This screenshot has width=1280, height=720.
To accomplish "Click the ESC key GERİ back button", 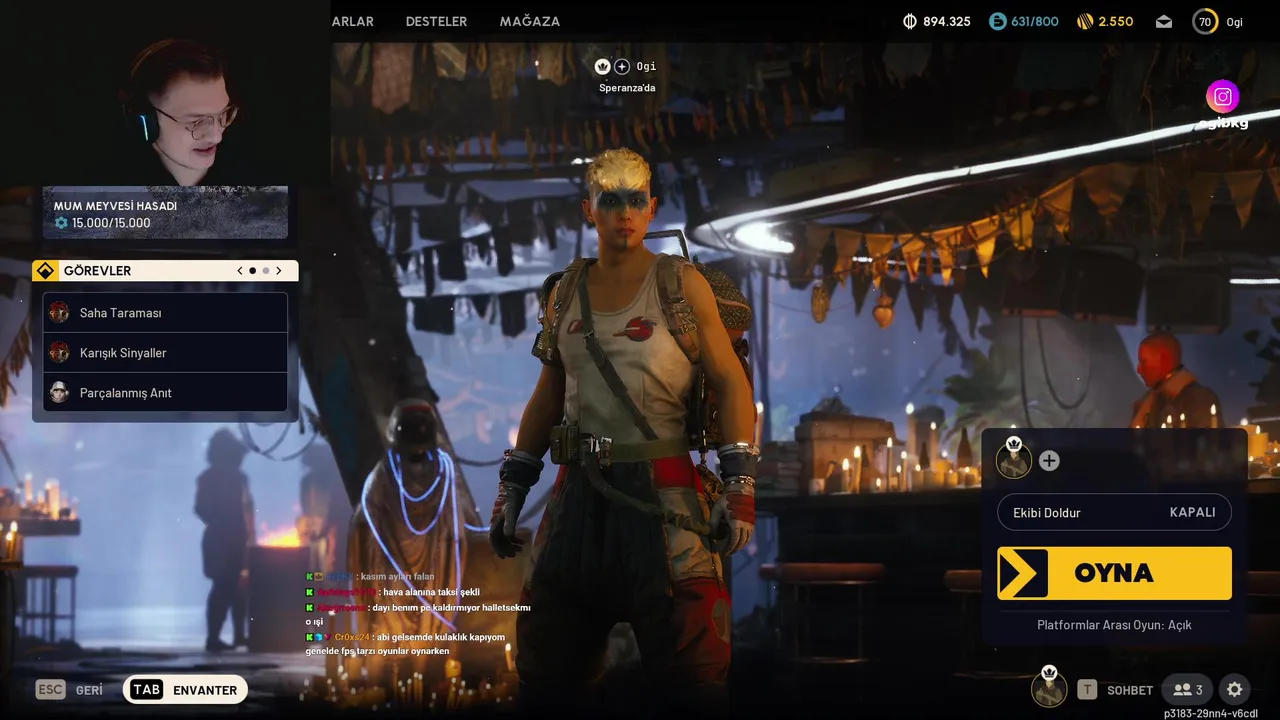I will coord(69,690).
